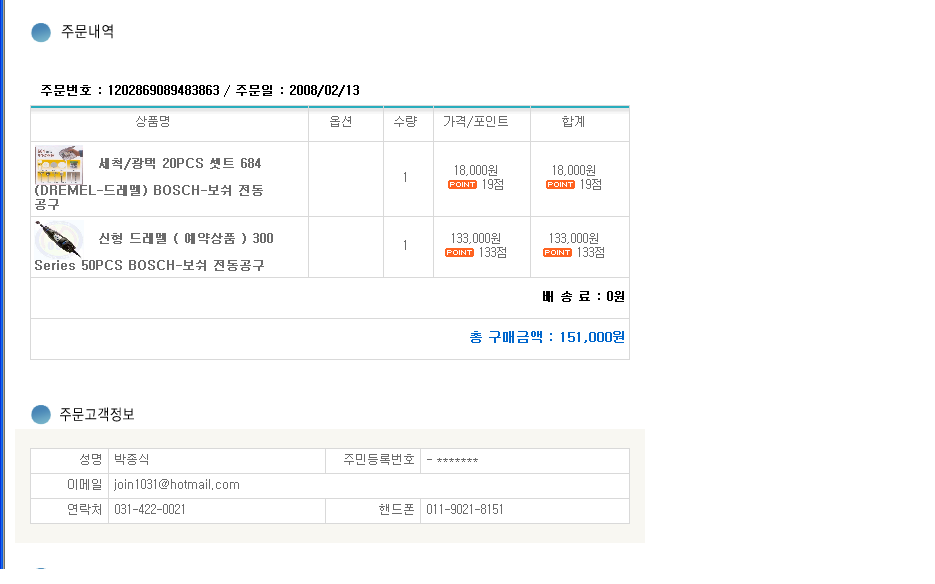Click POINT badge under 133,000원 in 가격/포인트 column
This screenshot has width=935, height=584.
tap(459, 253)
